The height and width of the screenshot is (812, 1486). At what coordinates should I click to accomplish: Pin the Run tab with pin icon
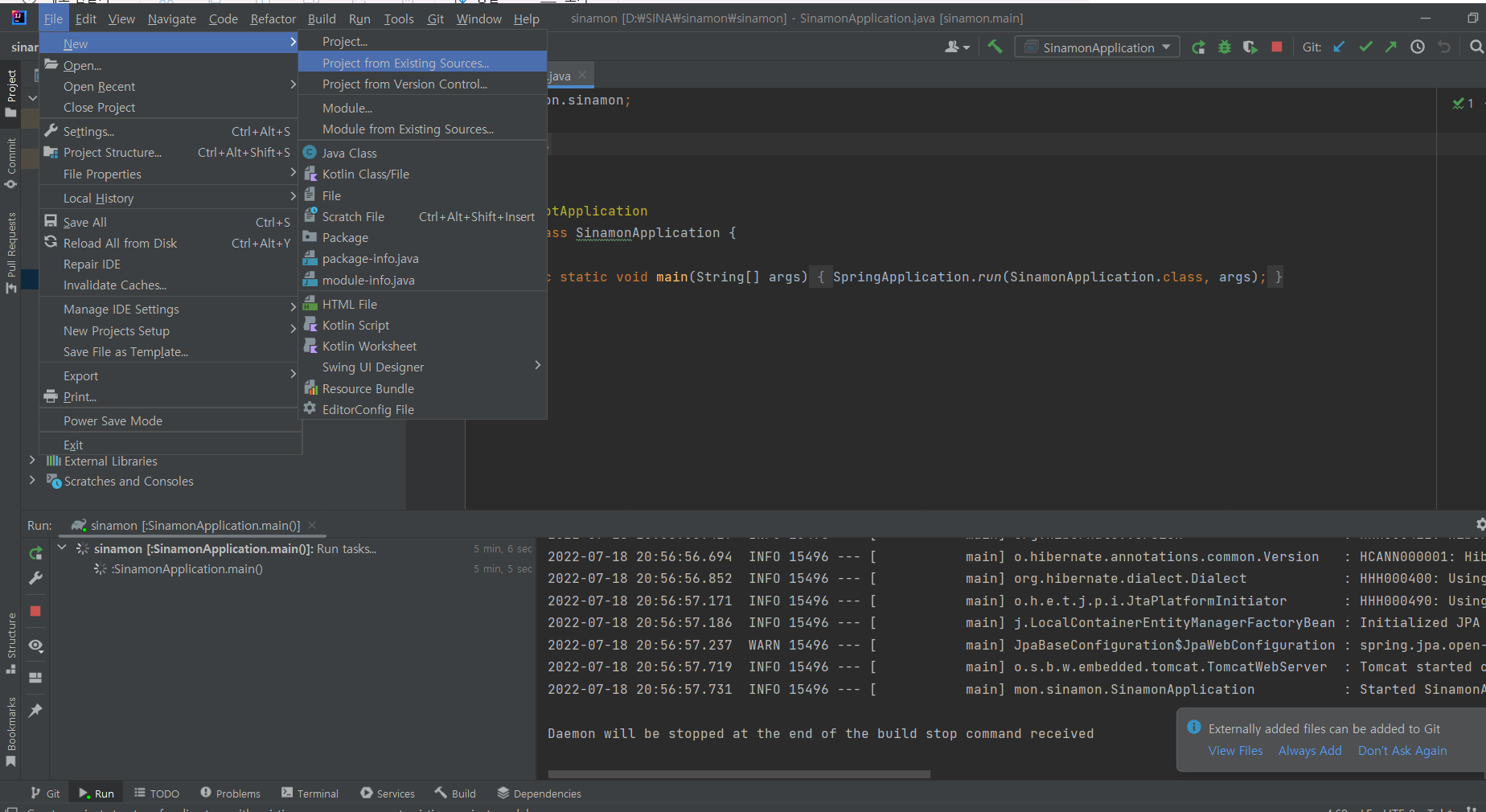35,711
